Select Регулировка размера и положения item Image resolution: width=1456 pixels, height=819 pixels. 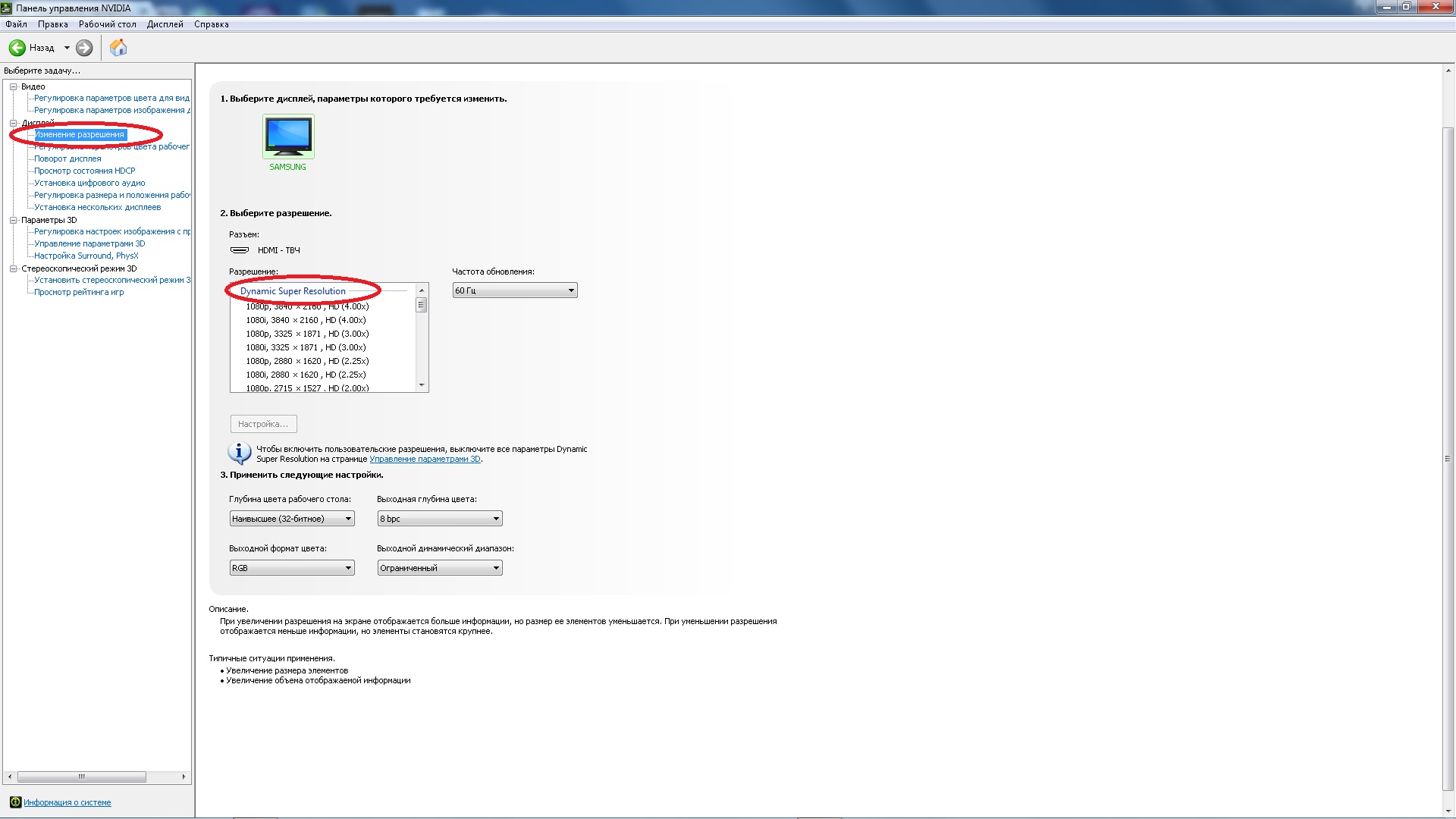pyautogui.click(x=112, y=196)
